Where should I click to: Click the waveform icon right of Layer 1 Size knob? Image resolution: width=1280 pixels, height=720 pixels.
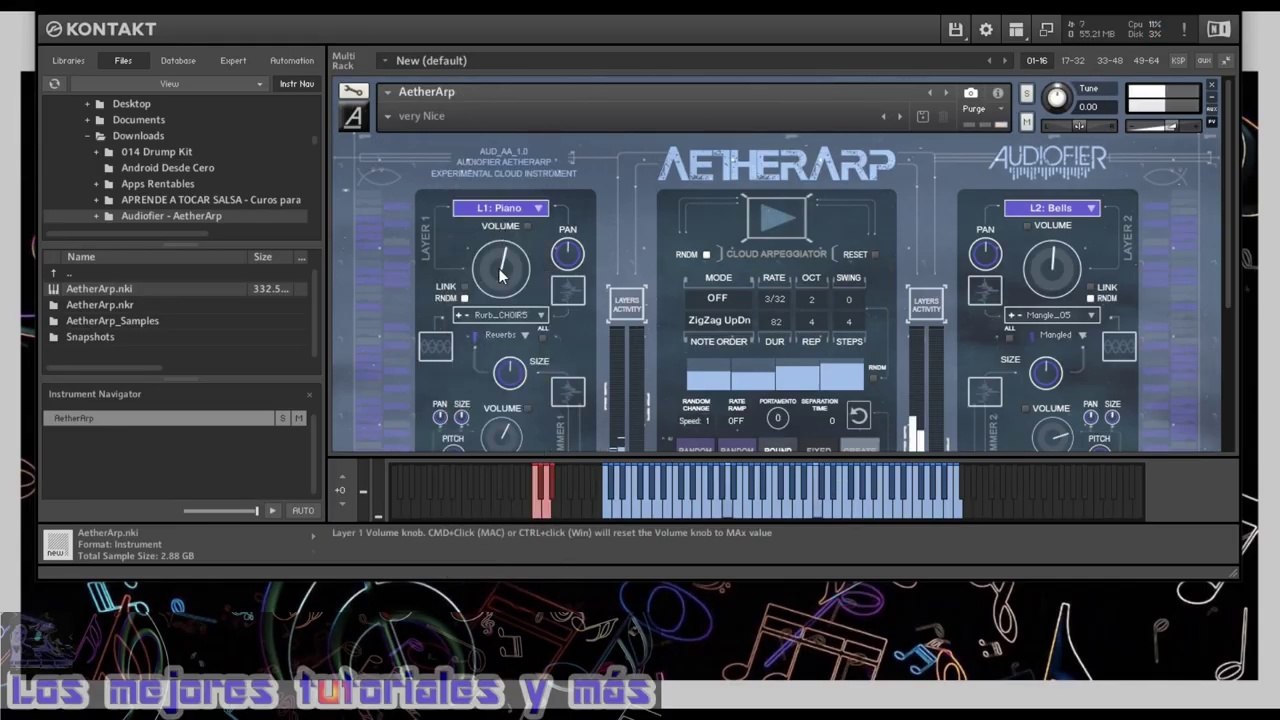568,392
